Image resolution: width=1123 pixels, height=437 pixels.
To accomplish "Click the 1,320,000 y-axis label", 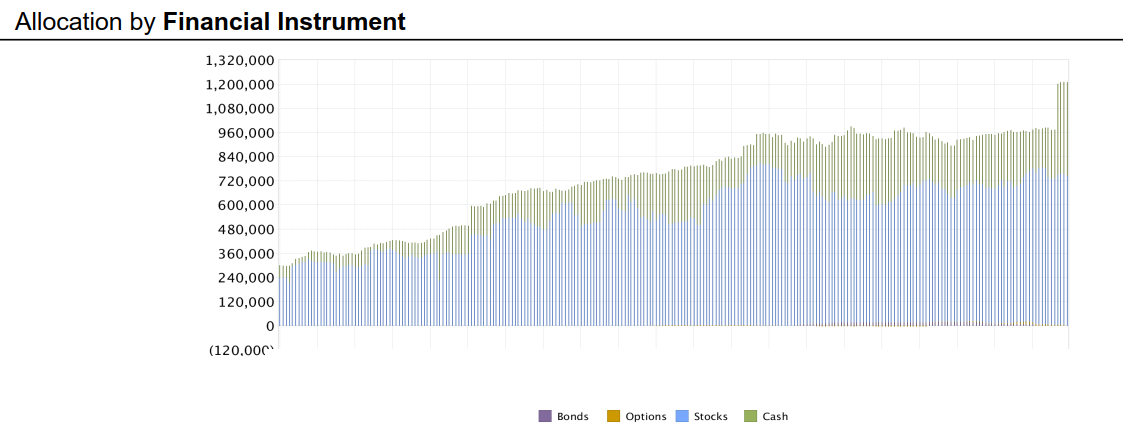I will coord(240,60).
